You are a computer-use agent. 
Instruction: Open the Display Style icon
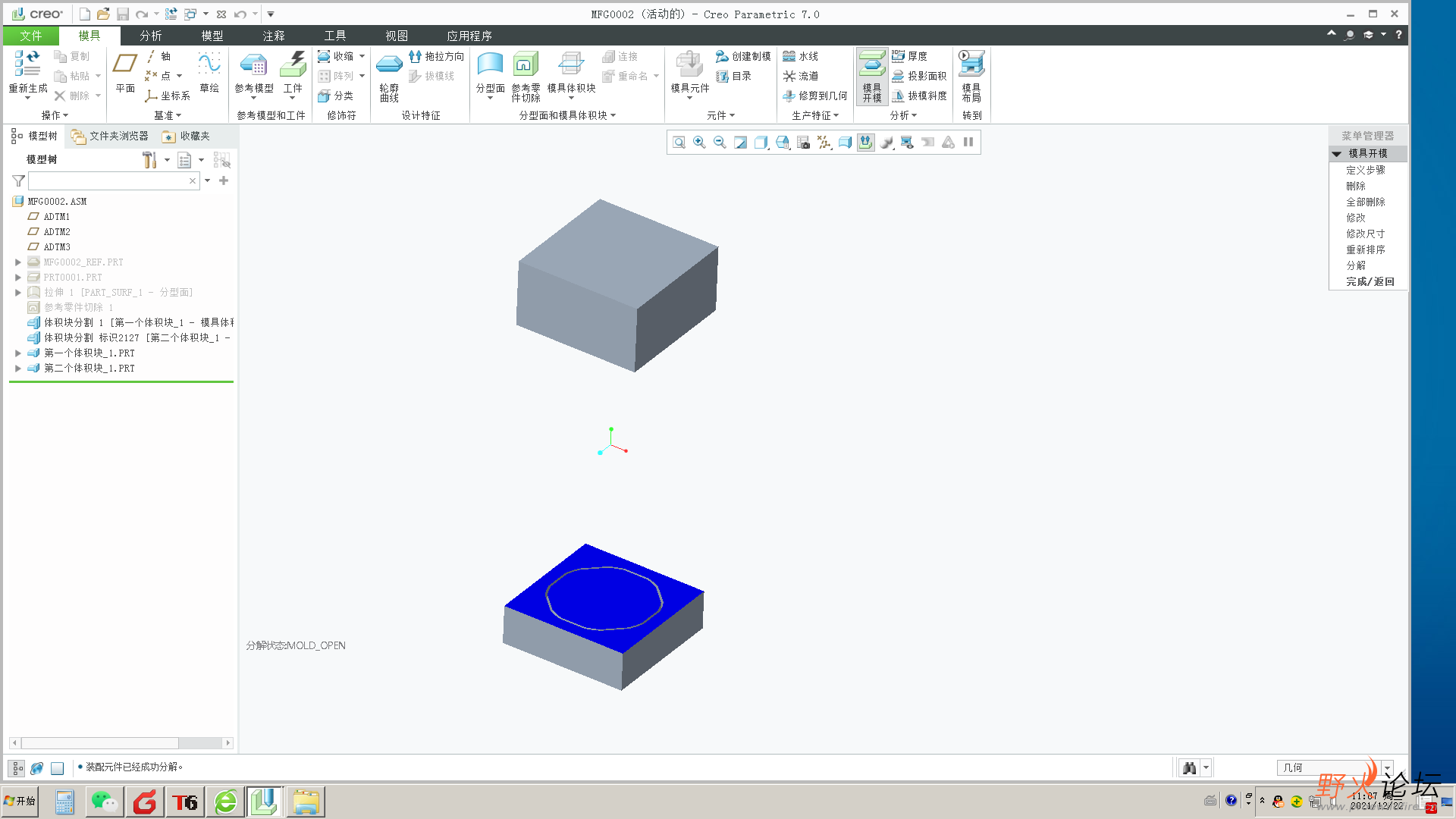click(x=761, y=143)
